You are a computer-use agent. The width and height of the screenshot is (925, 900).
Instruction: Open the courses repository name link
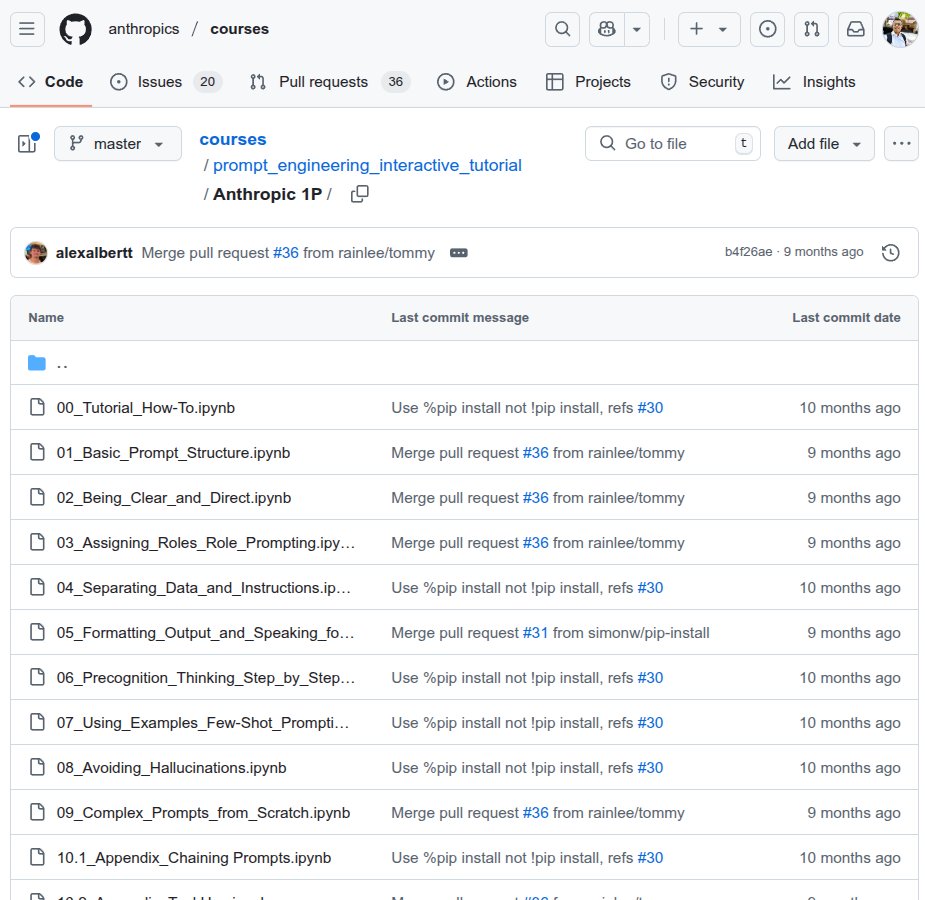[240, 29]
